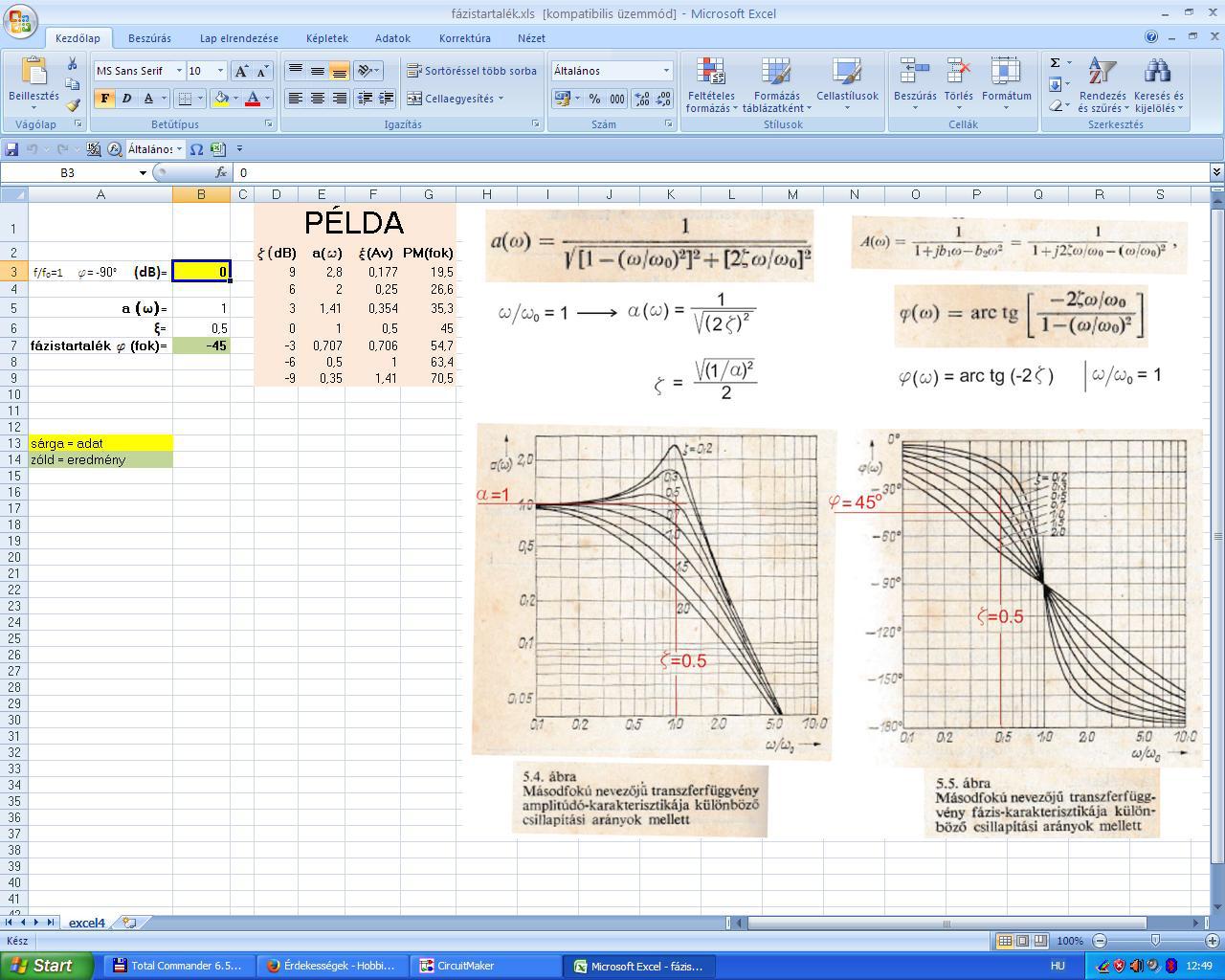This screenshot has height=980, width=1225.
Task: Click the Office round button
Action: tap(21, 20)
